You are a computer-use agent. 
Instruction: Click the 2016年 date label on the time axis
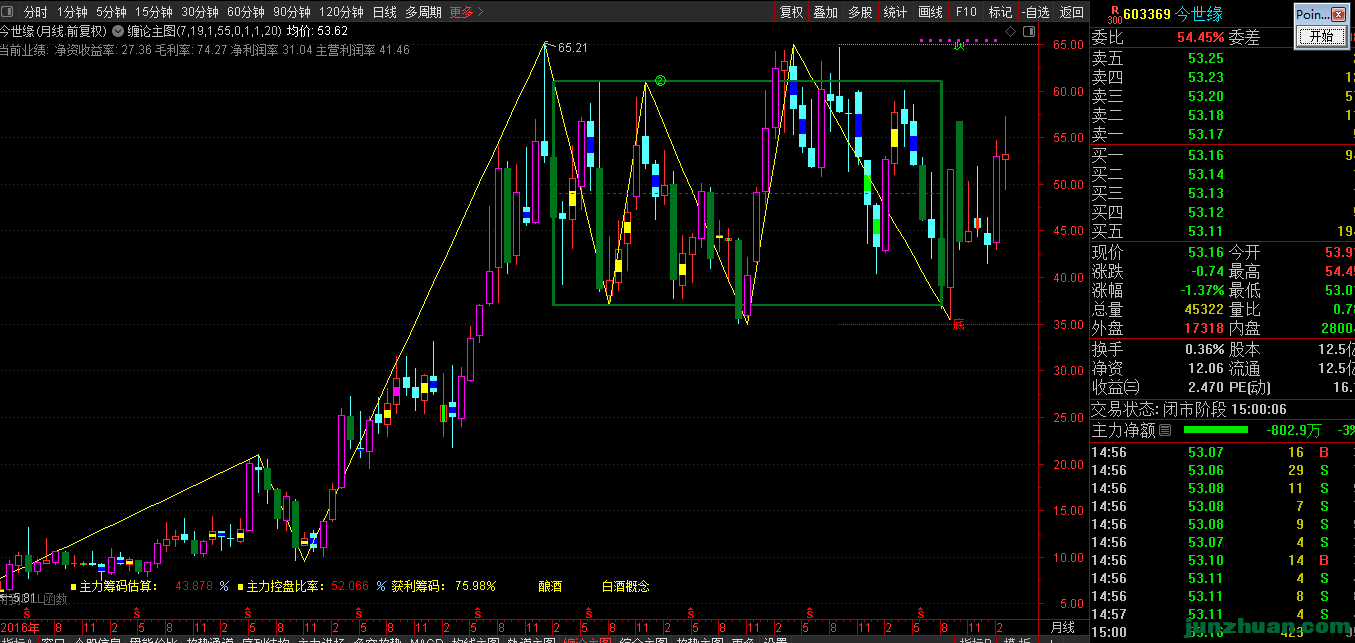coord(20,626)
